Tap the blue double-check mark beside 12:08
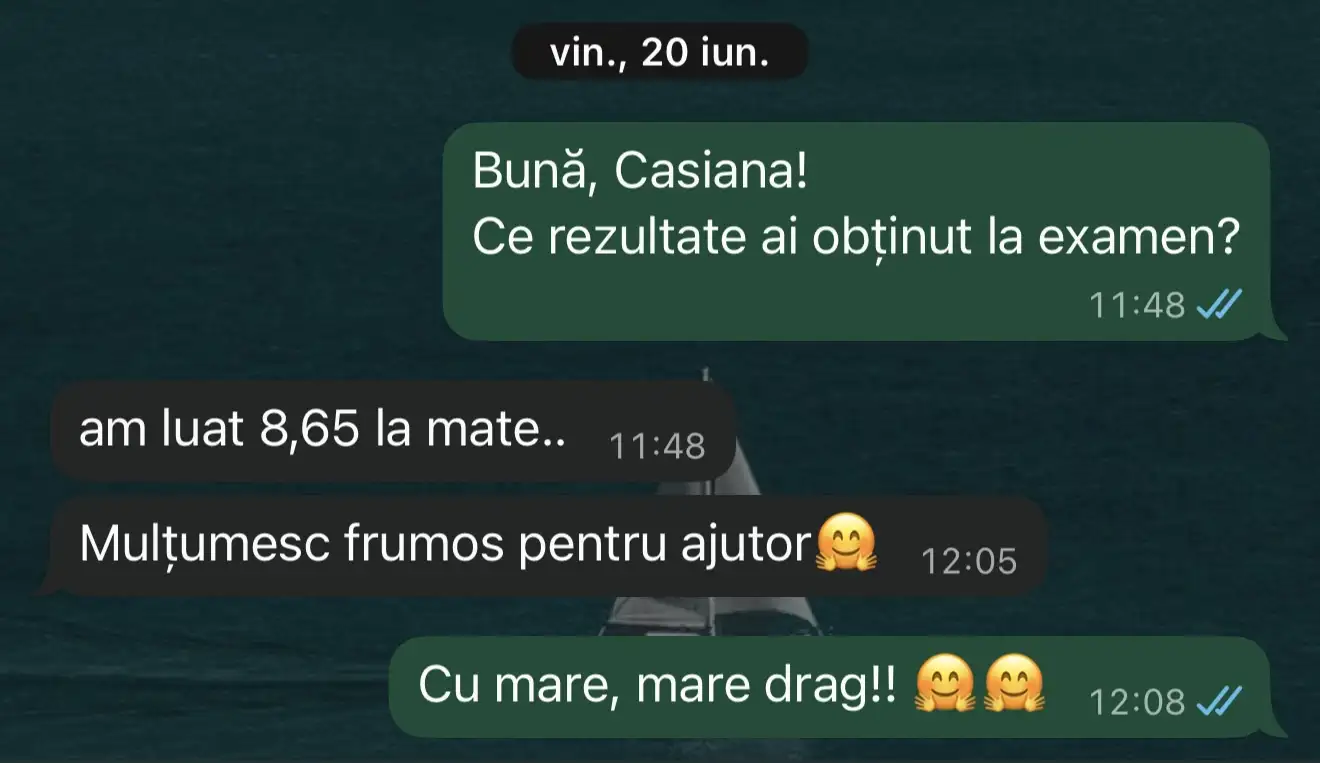 [x=1220, y=701]
